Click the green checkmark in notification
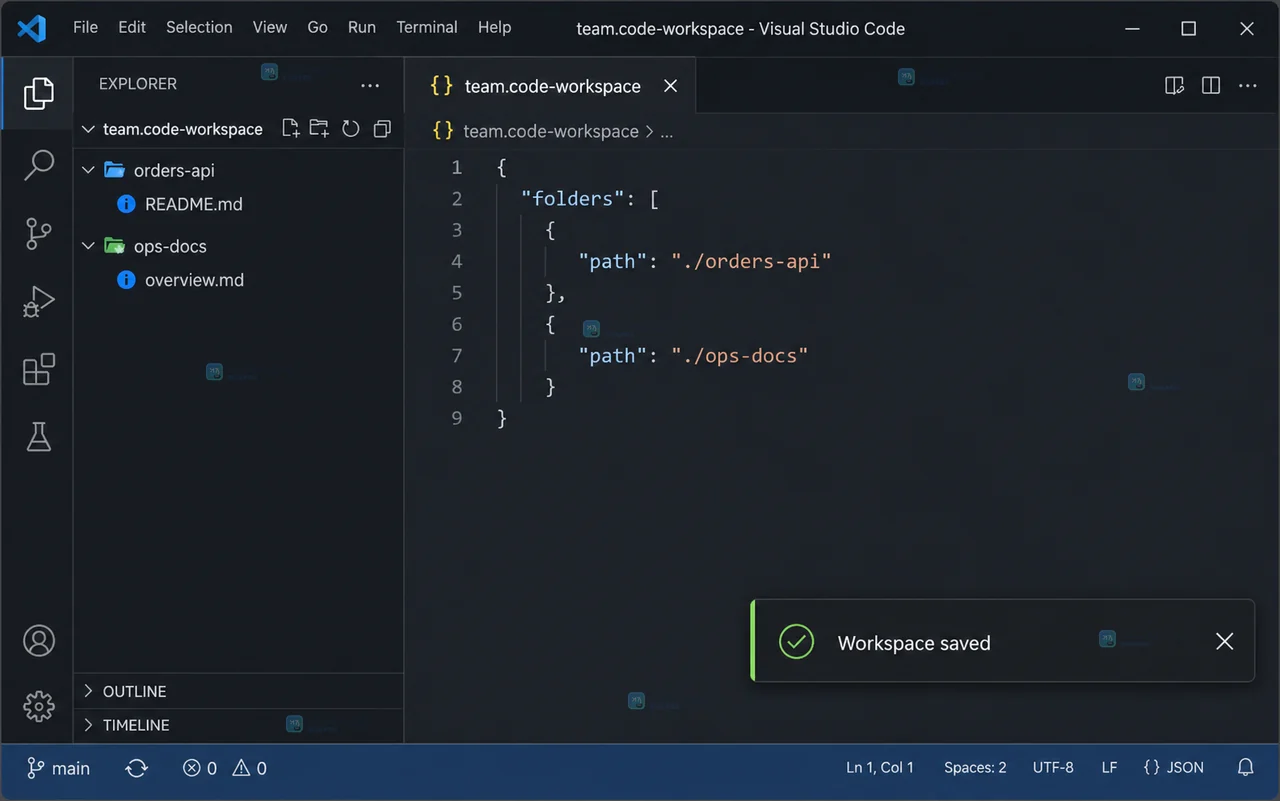The width and height of the screenshot is (1280, 801). (796, 642)
